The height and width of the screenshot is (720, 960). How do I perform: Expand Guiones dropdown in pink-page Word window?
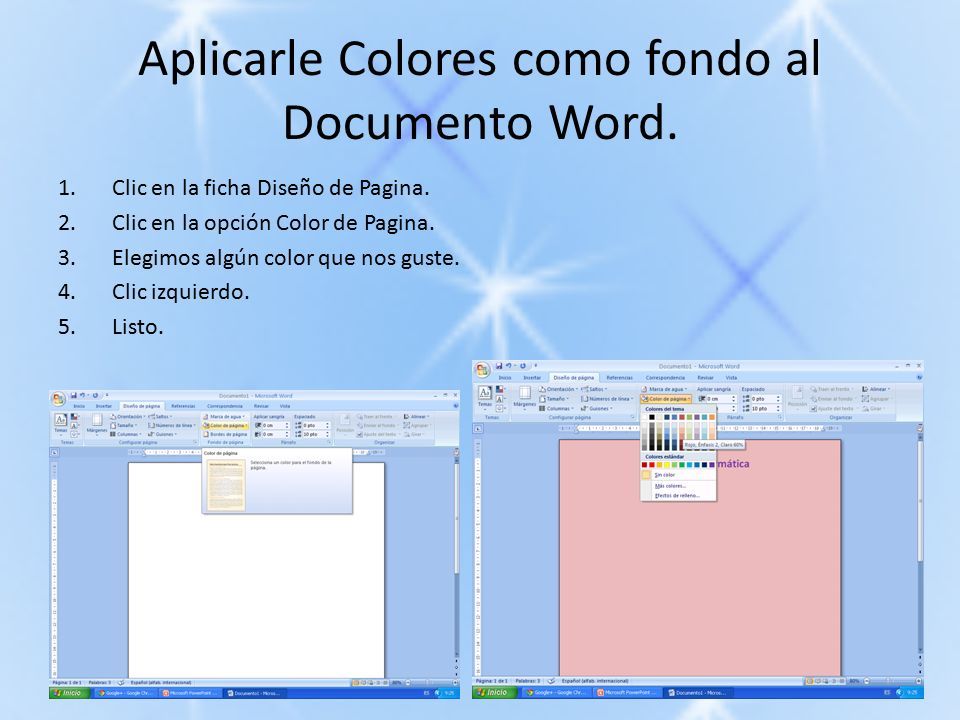tap(596, 408)
